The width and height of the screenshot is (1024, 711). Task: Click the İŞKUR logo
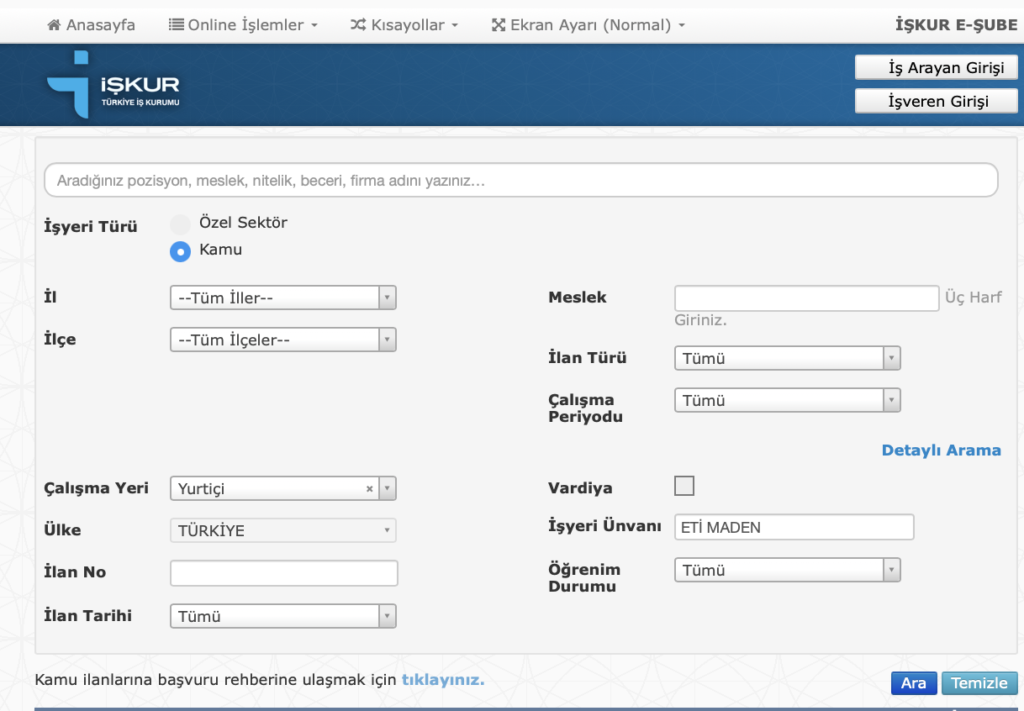point(113,85)
